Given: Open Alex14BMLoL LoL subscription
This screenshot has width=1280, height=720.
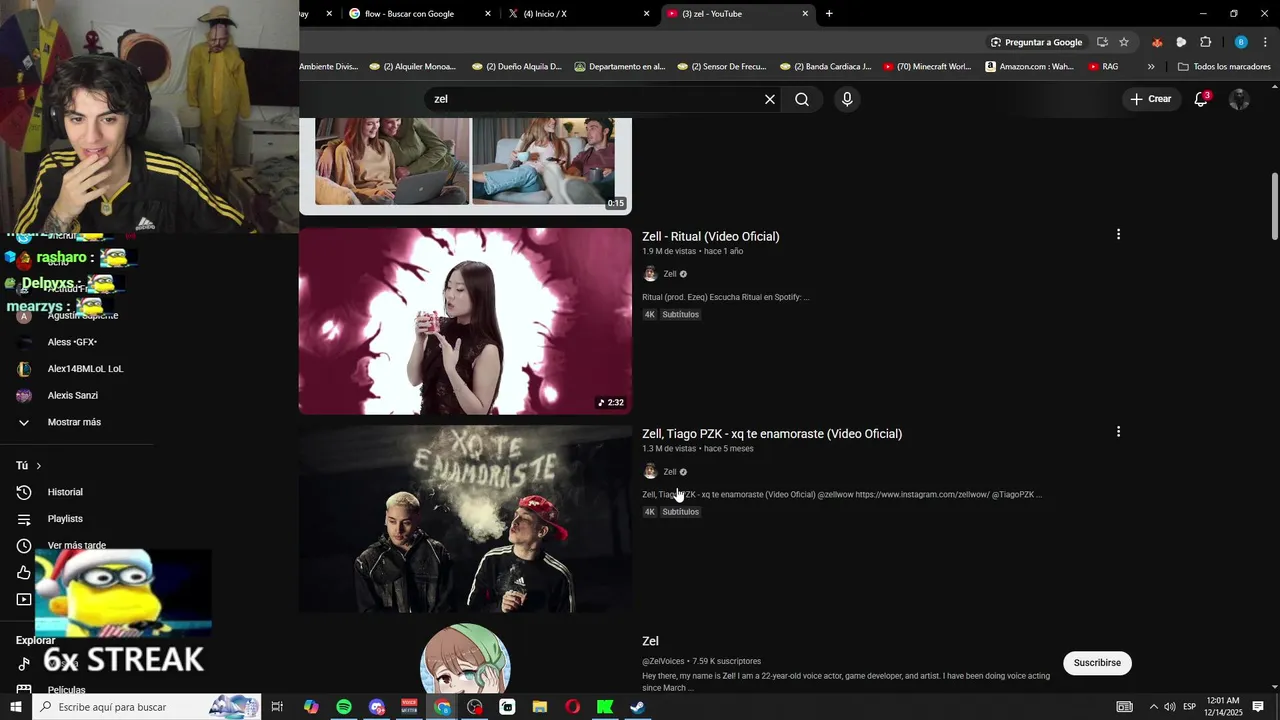Looking at the screenshot, I should tap(85, 369).
